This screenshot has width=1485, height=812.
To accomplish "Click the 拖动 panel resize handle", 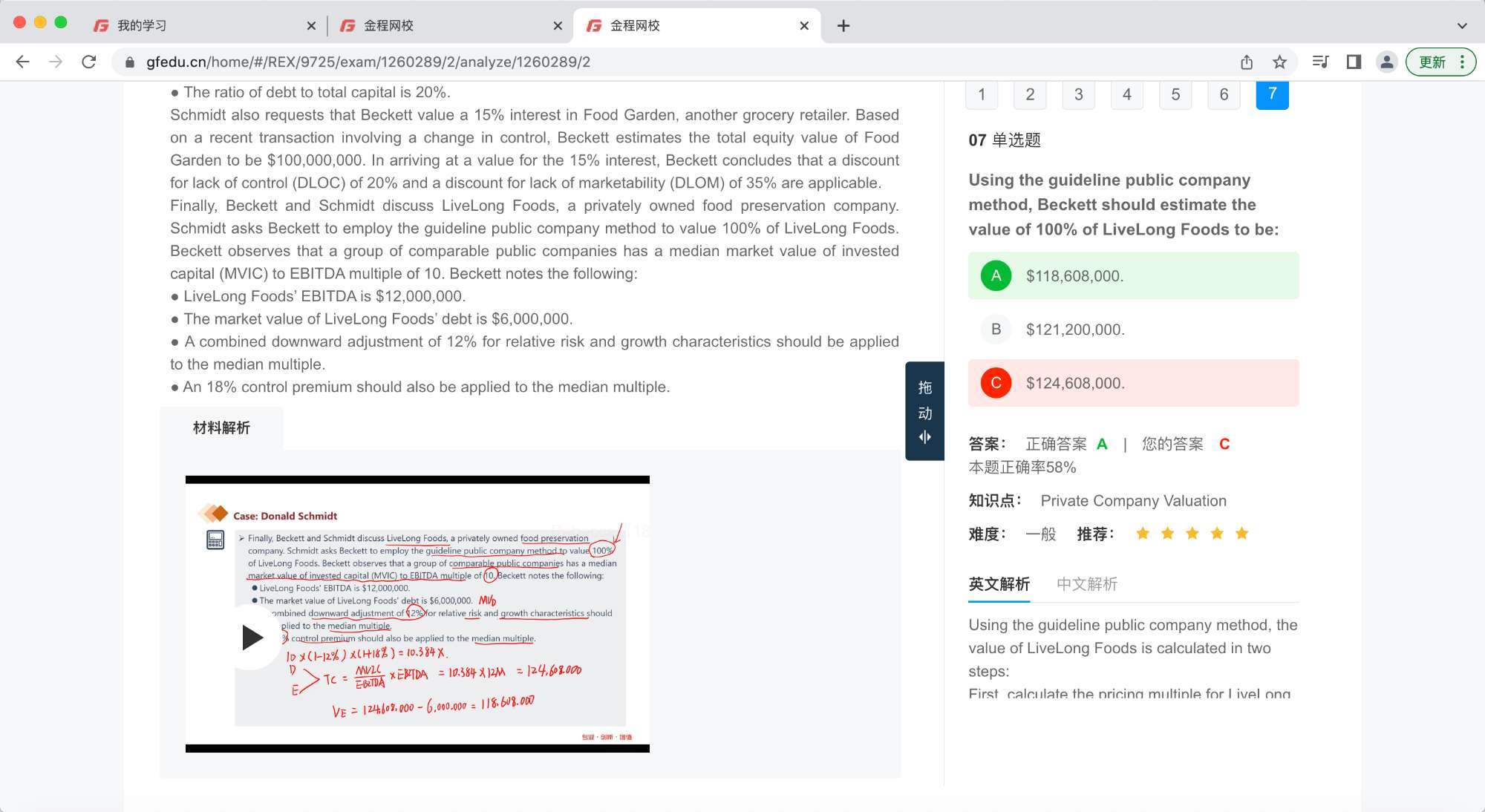I will (x=924, y=410).
